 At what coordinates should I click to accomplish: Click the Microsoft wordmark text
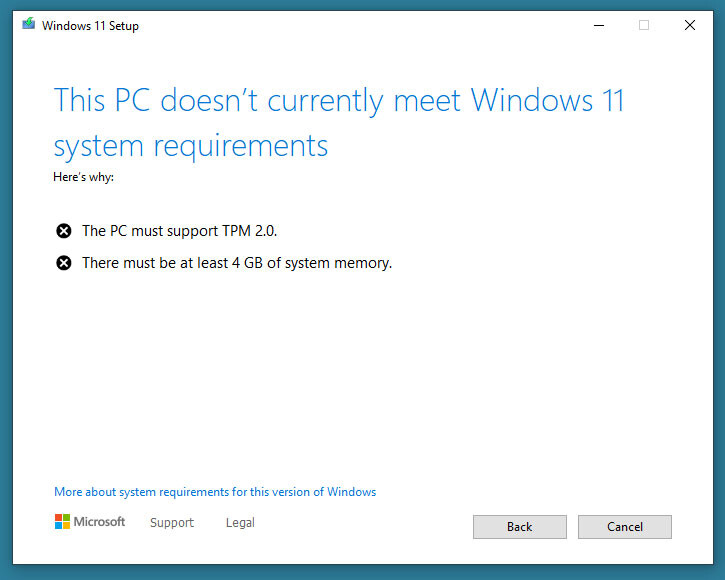(x=99, y=522)
